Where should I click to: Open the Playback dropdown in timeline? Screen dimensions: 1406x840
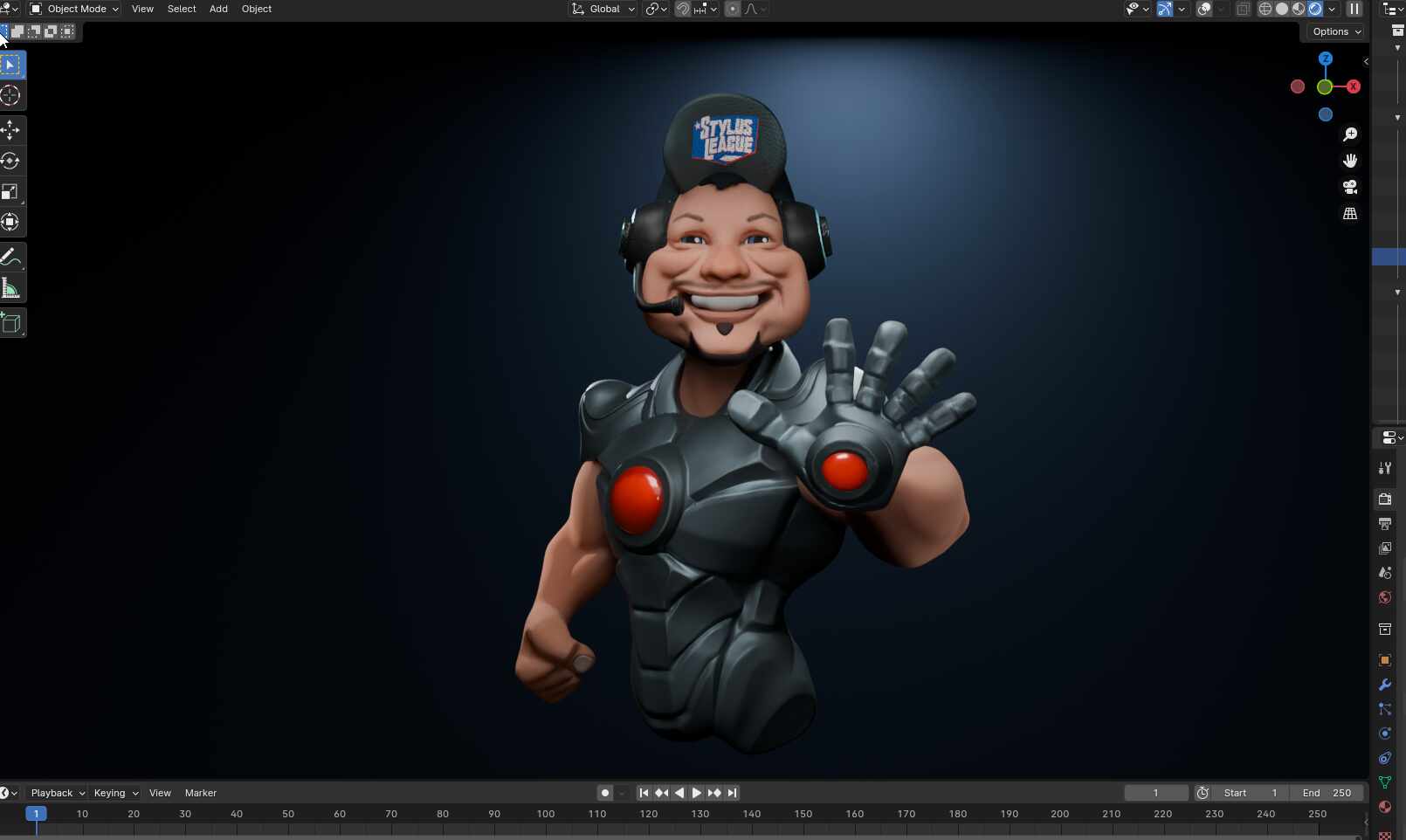coord(58,793)
